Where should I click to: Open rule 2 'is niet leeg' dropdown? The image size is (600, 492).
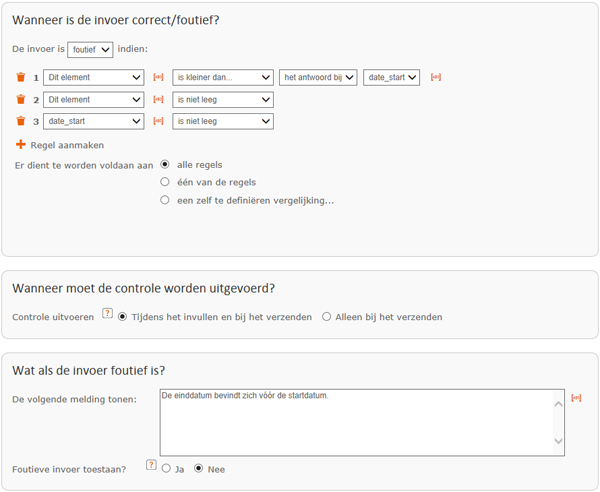point(223,99)
